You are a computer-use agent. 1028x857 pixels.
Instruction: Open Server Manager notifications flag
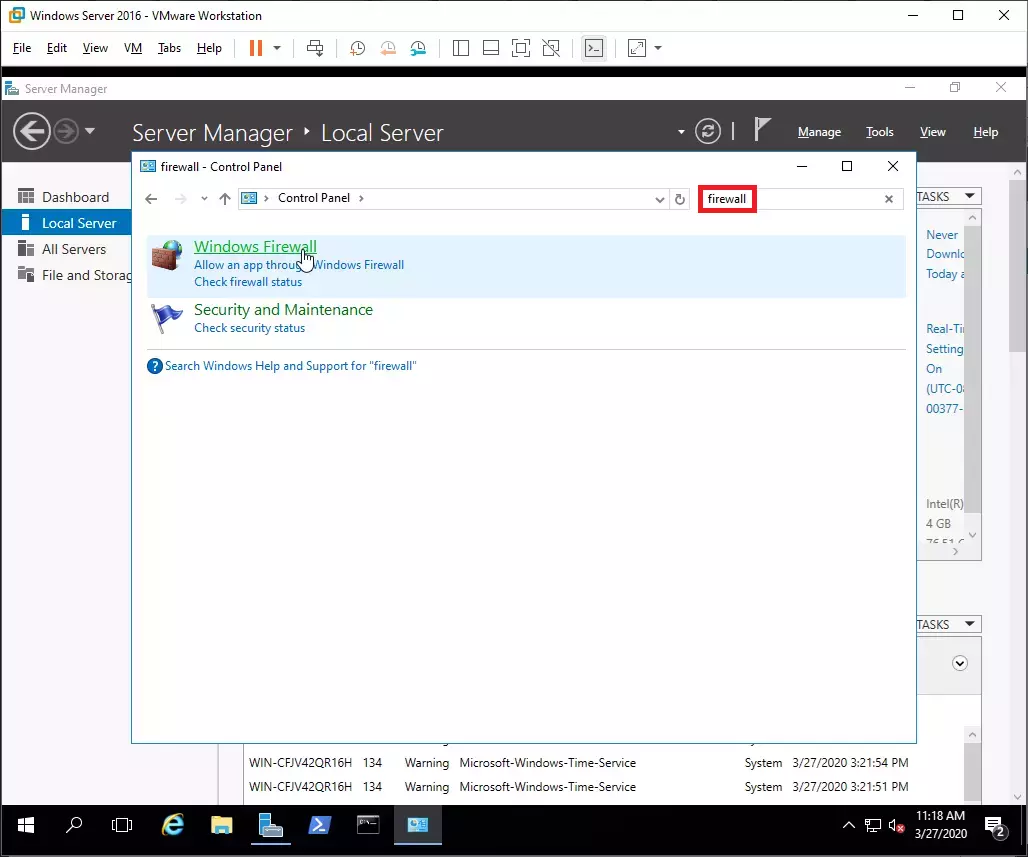[762, 129]
